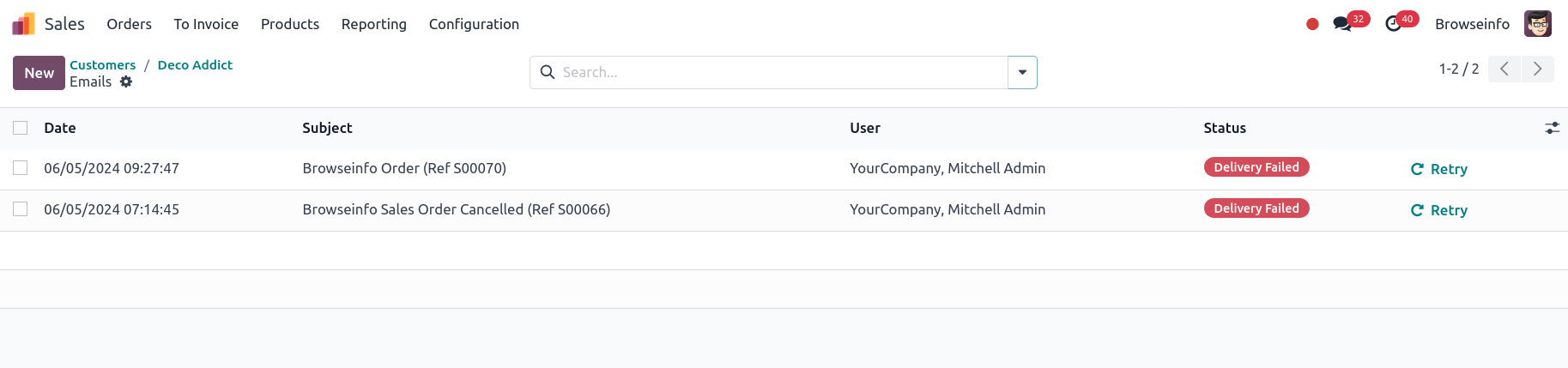1568x368 pixels.
Task: Open the Configuration menu
Action: coord(474,24)
